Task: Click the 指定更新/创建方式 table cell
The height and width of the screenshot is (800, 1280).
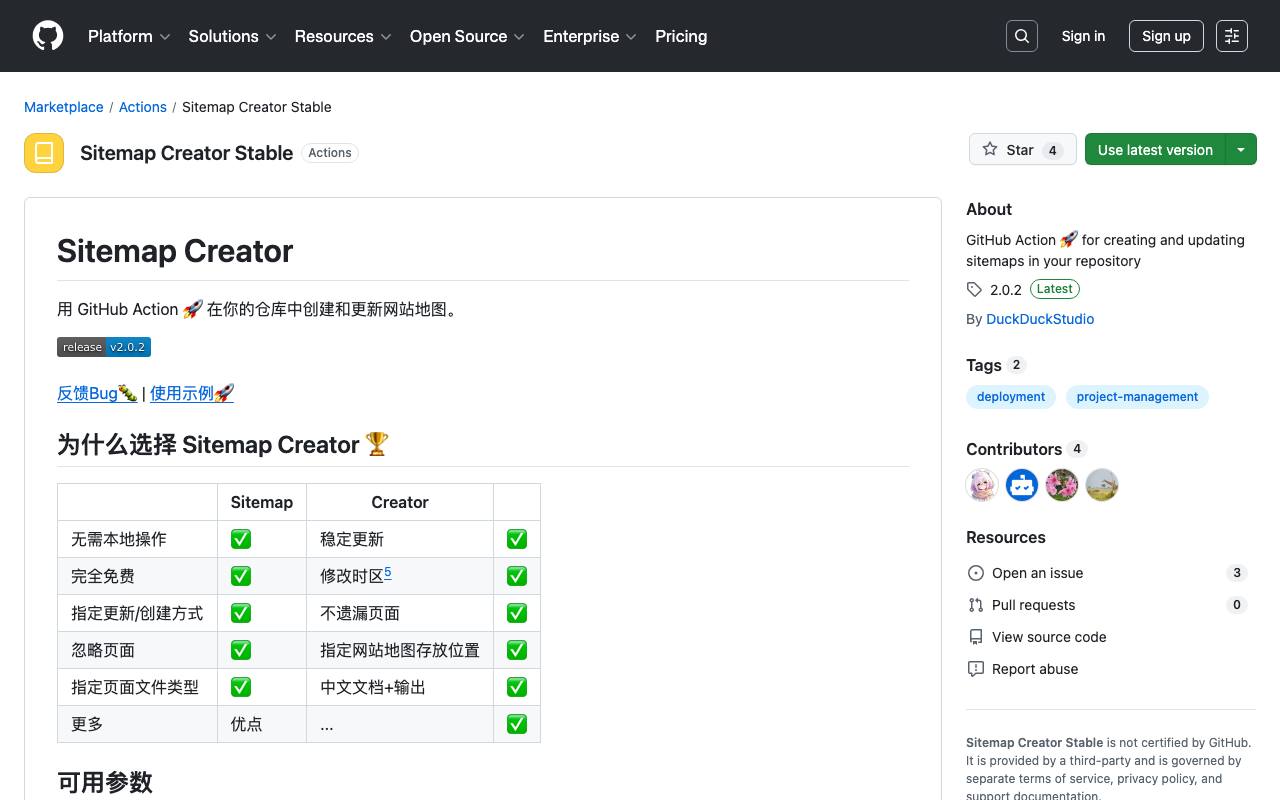Action: point(138,613)
